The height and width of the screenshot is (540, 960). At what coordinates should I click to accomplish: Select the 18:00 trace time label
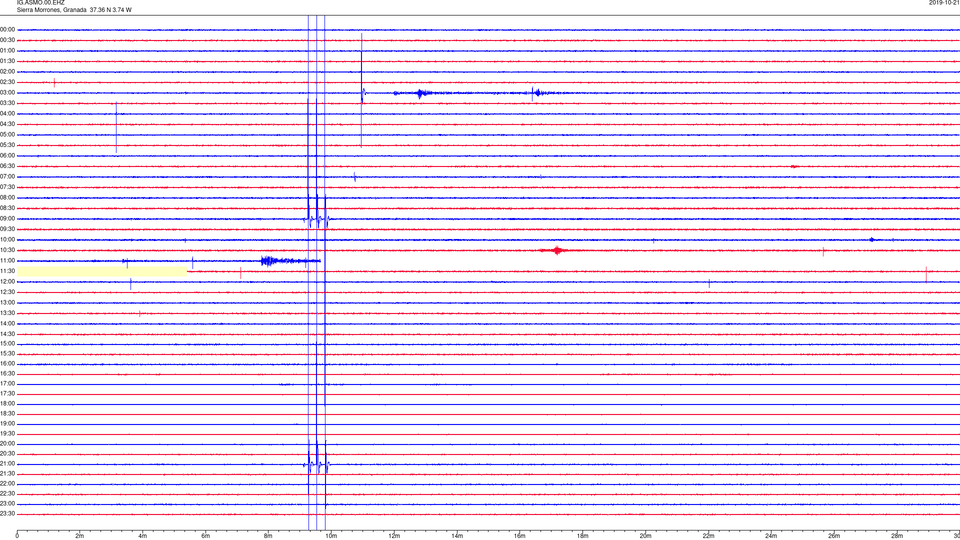click(x=7, y=403)
